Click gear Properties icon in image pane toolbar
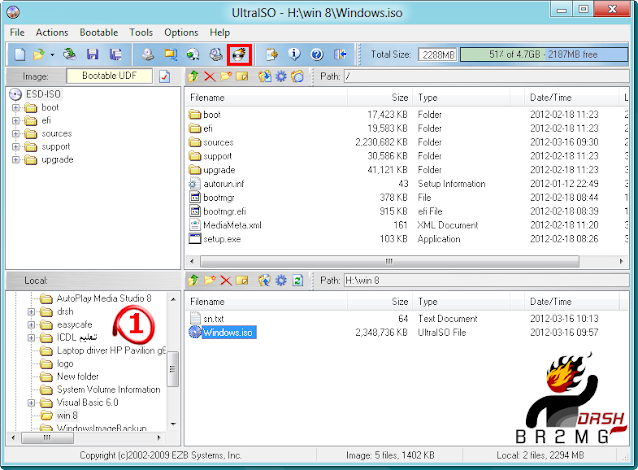Screen dimensions: 638x470 tap(281, 76)
